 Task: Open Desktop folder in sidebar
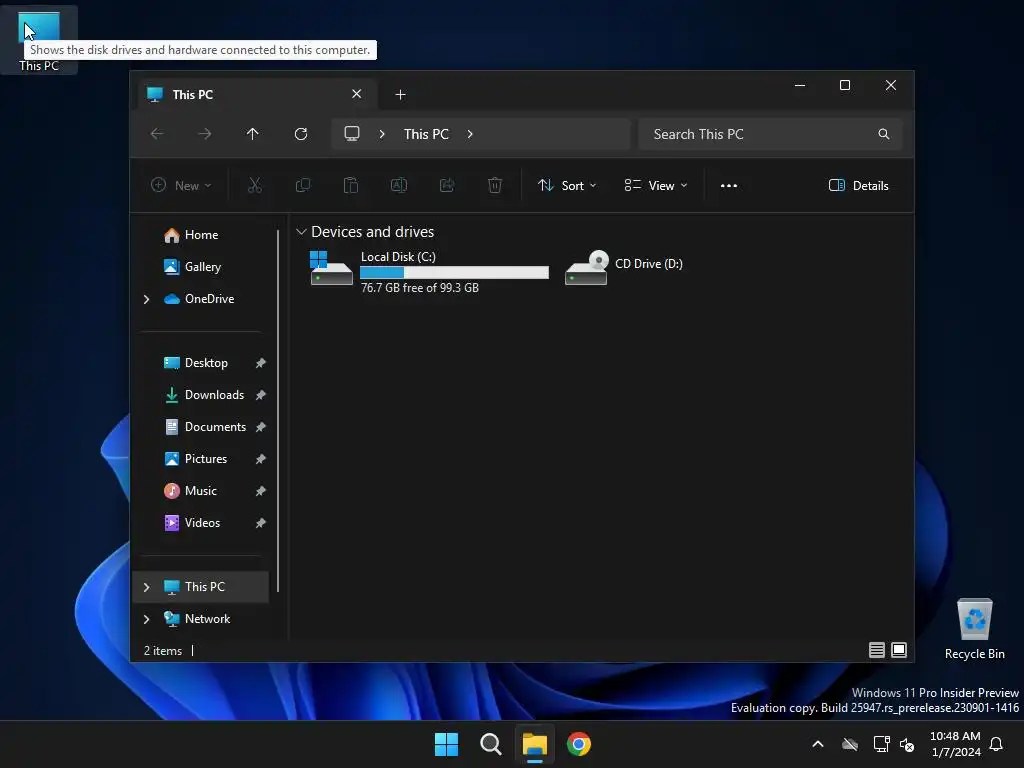195,363
